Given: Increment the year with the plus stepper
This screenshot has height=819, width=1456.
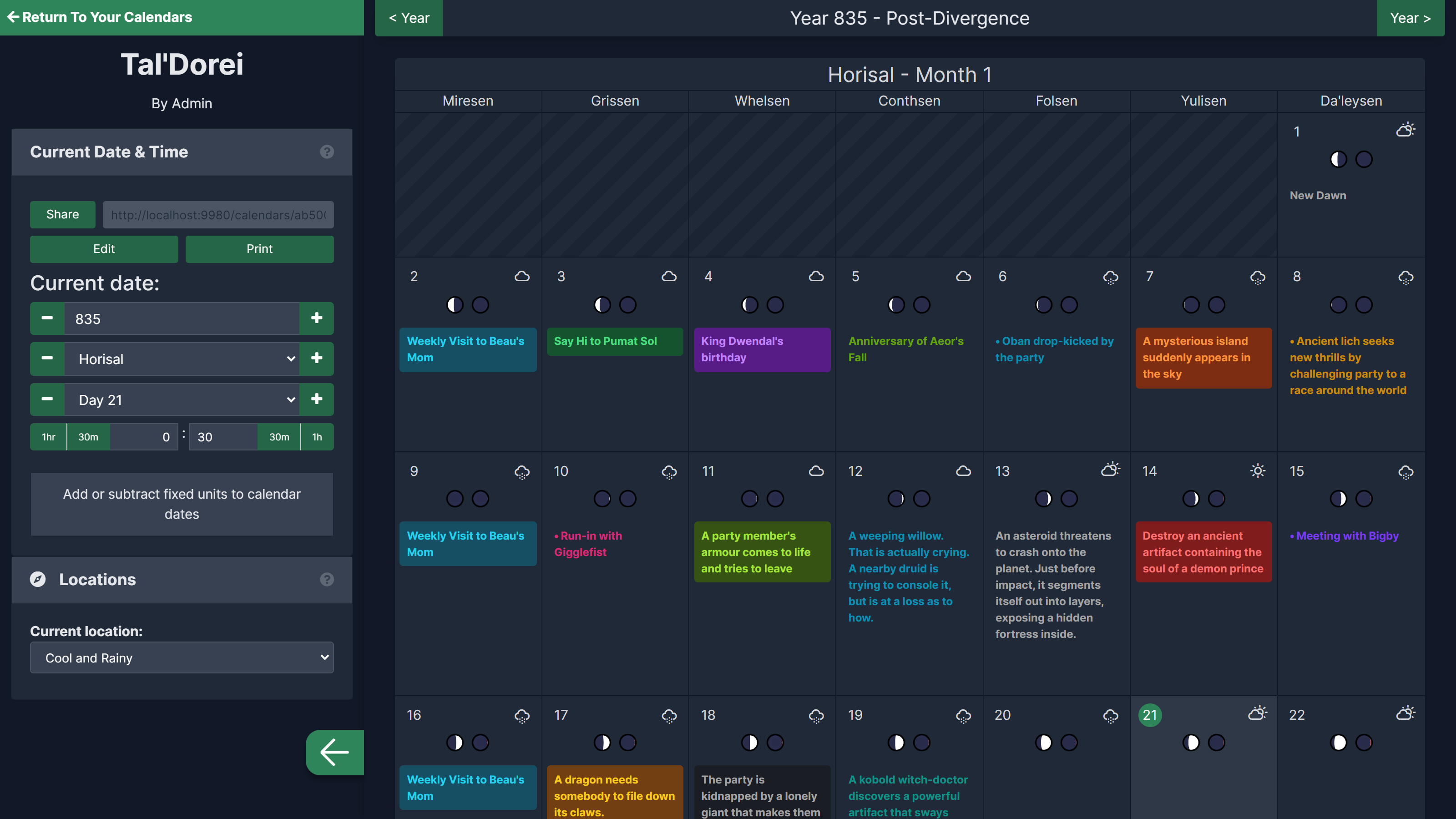Looking at the screenshot, I should [317, 318].
